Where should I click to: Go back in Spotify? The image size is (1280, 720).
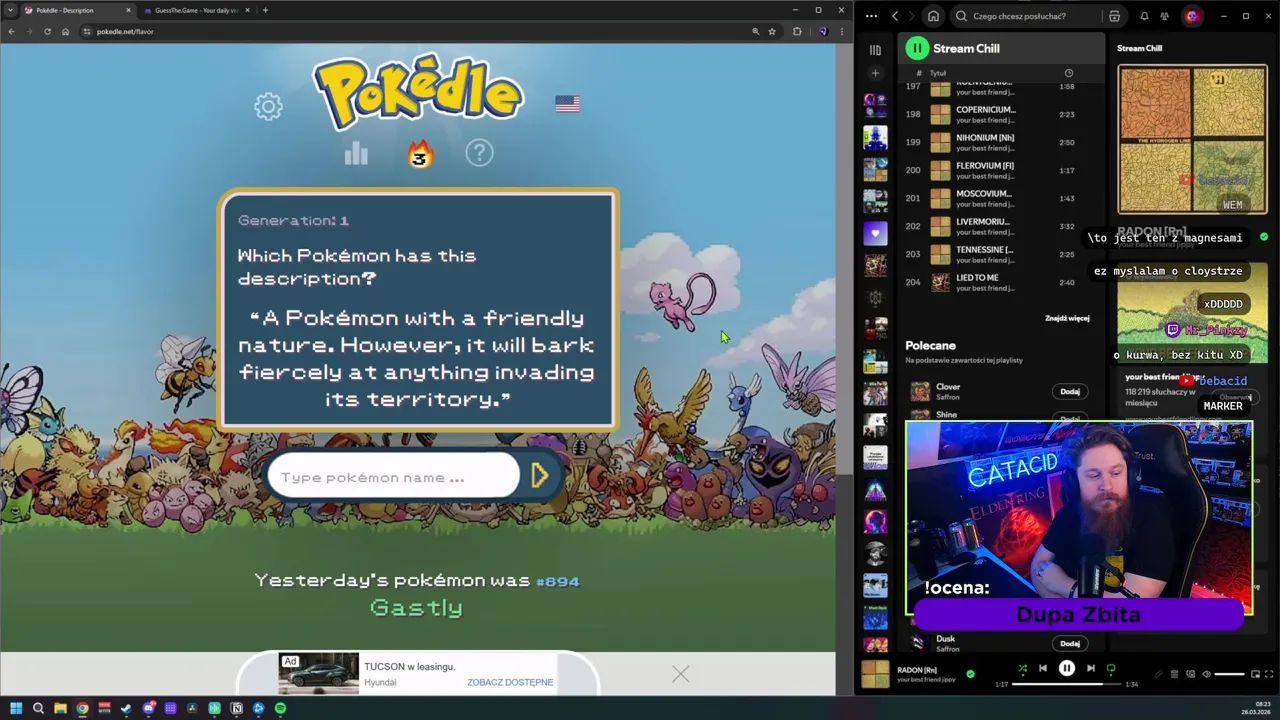(895, 16)
